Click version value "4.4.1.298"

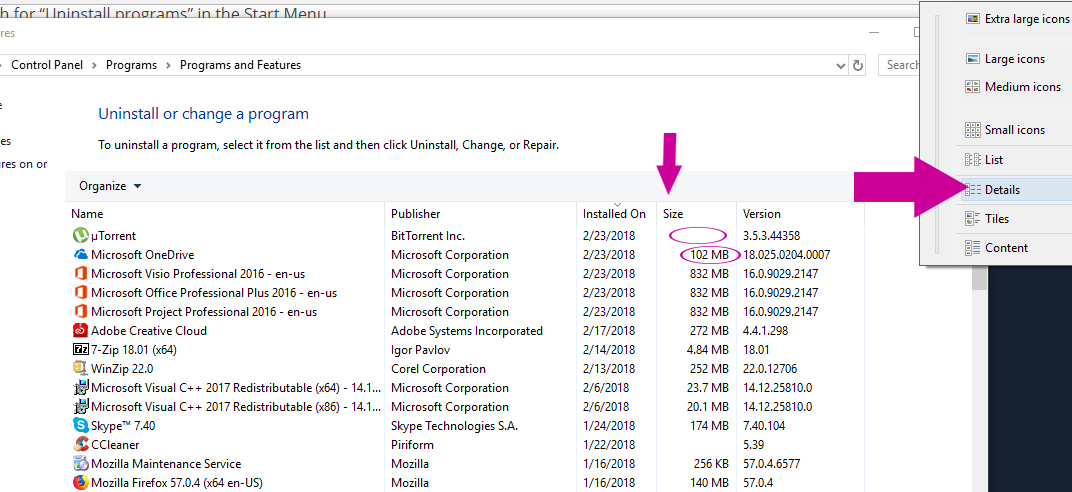click(765, 331)
